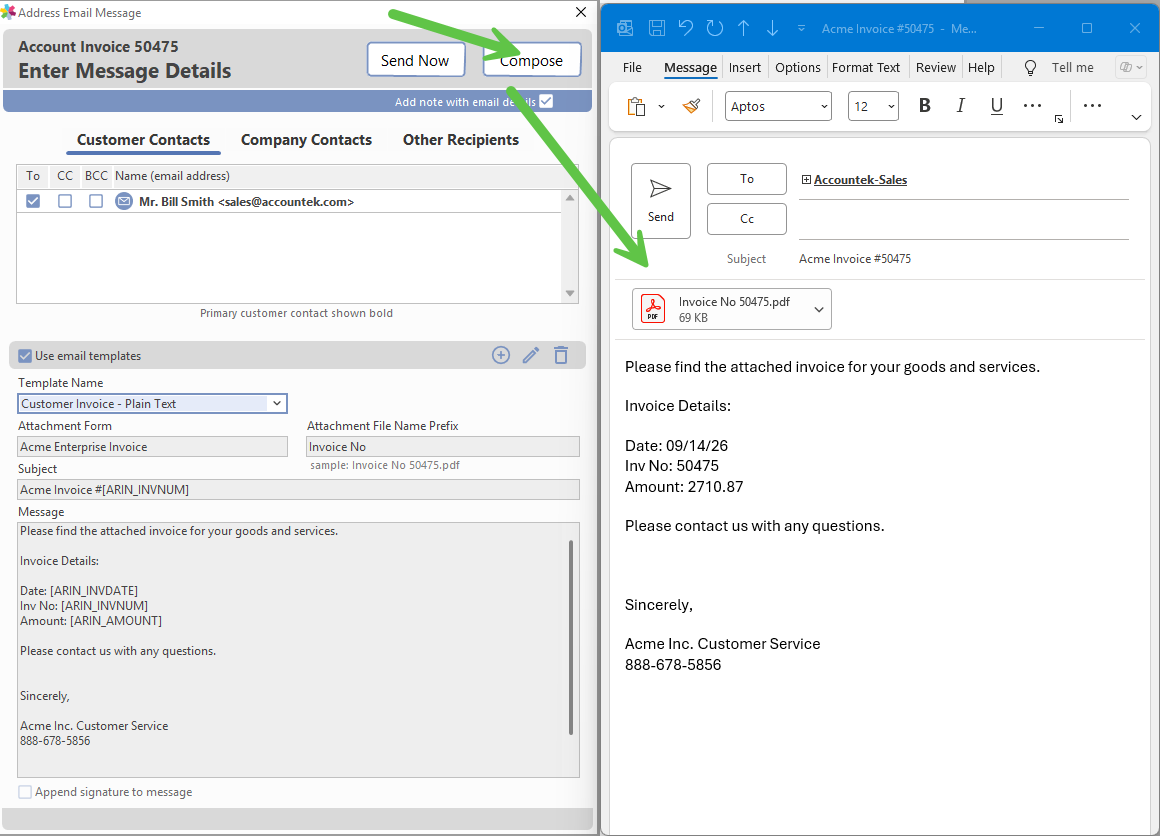Expand the ribbon display options chevron
Image resolution: width=1160 pixels, height=836 pixels.
click(x=1136, y=117)
